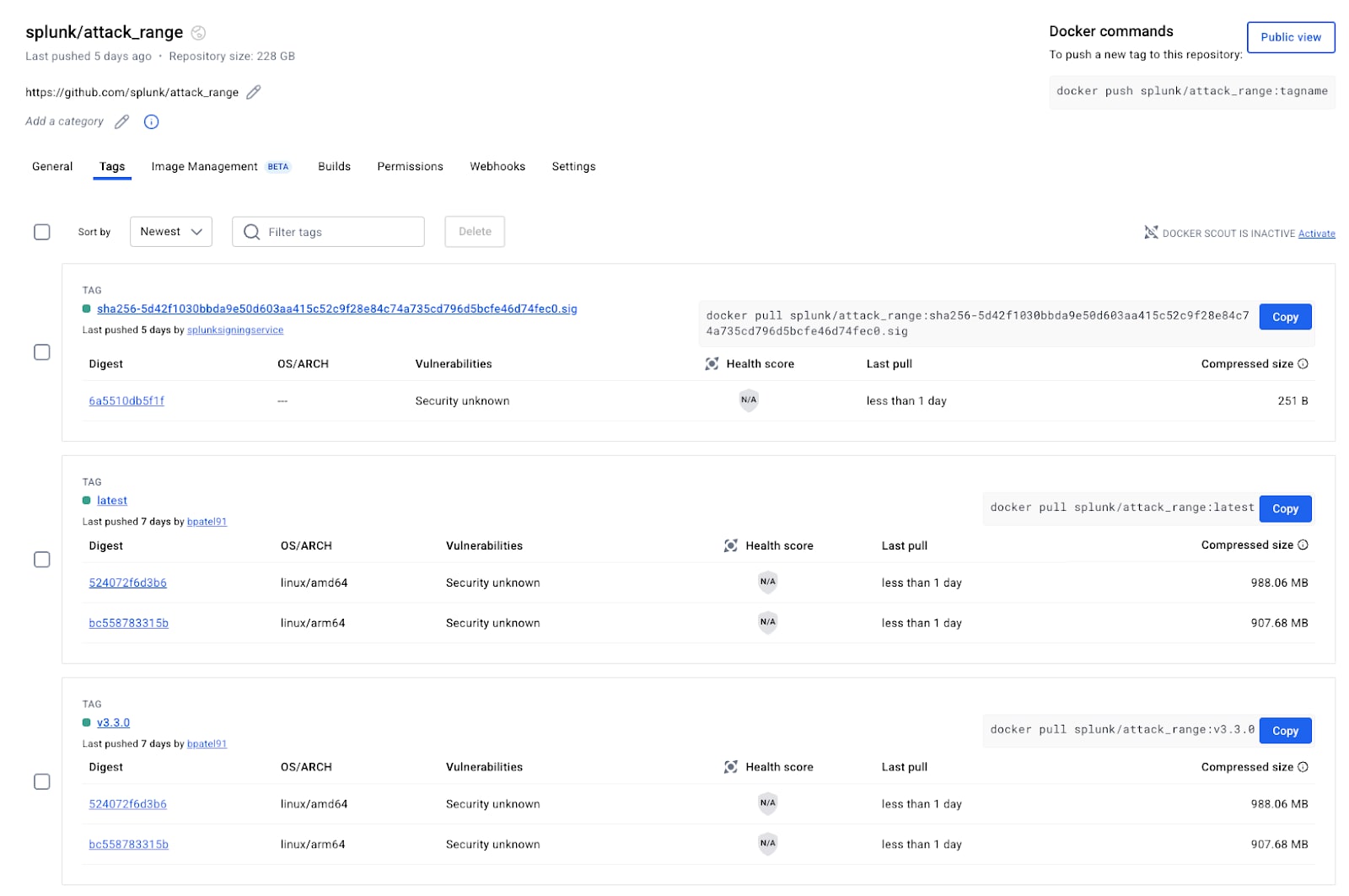Viewport: 1349px width, 896px height.
Task: Click the pencil icon beside the GitHub URL
Action: [253, 92]
